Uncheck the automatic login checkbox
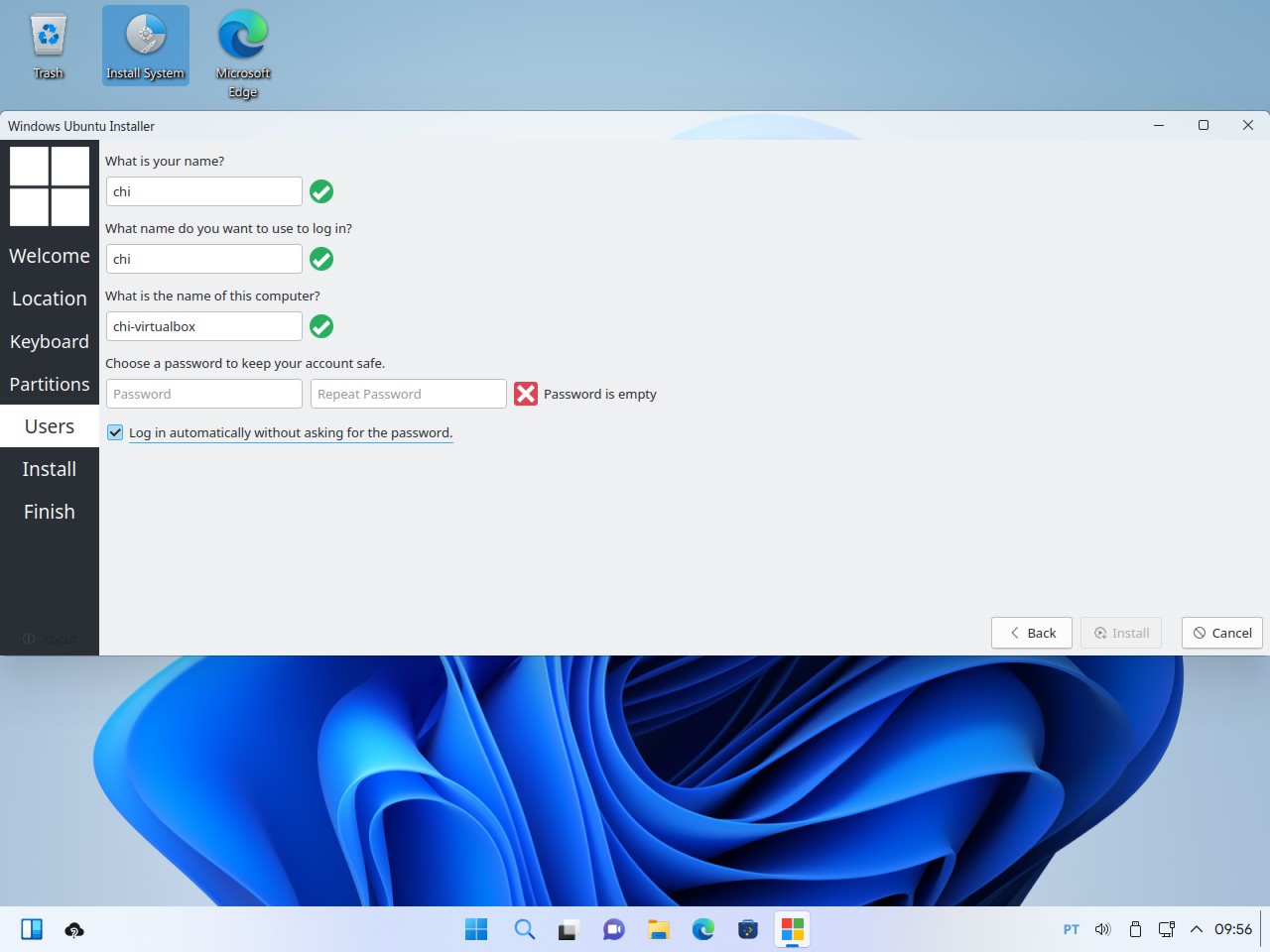The width and height of the screenshot is (1270, 952). click(x=115, y=432)
